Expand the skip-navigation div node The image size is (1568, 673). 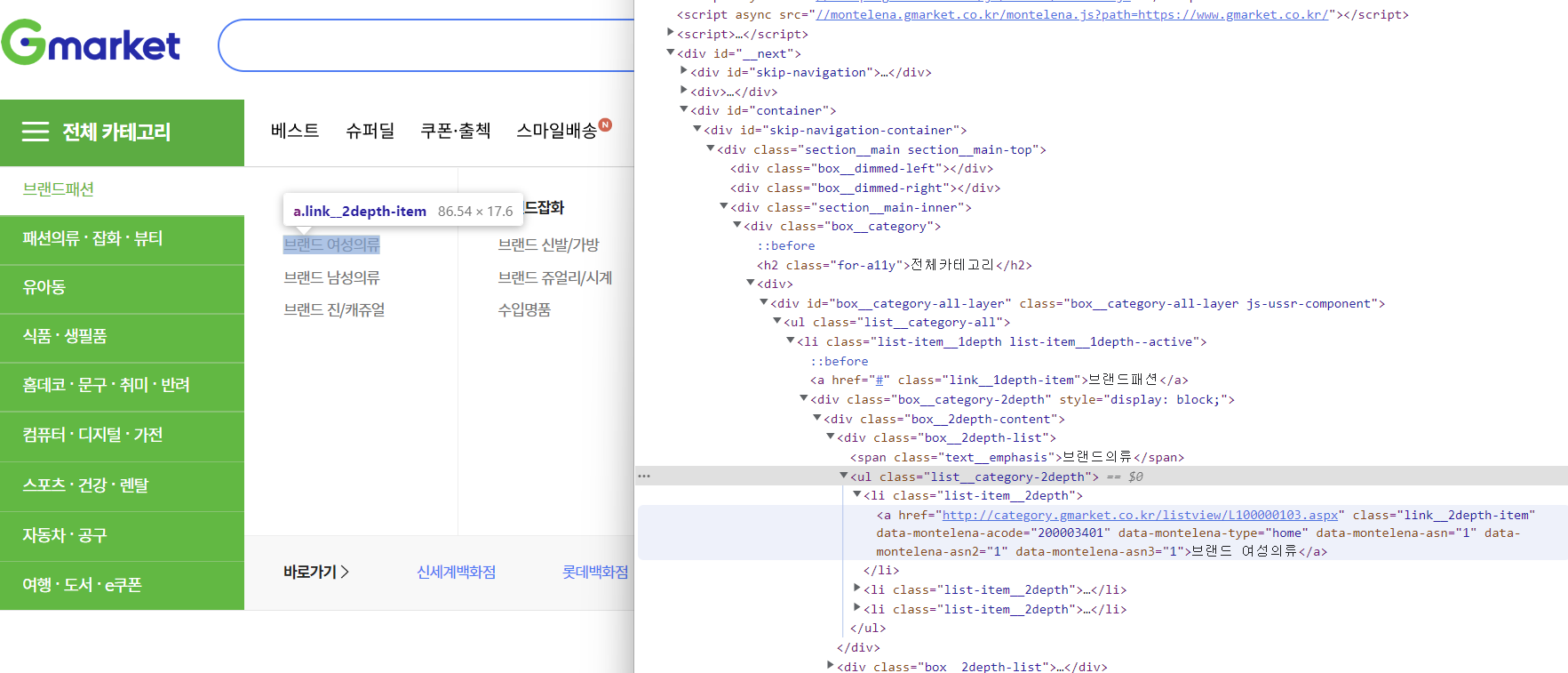click(684, 71)
